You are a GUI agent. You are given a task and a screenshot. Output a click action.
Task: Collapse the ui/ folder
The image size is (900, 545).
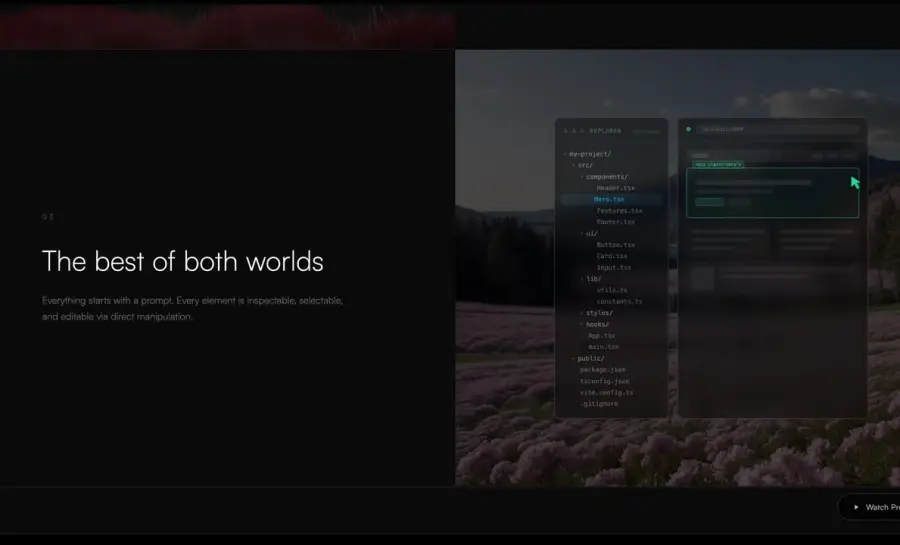click(591, 233)
